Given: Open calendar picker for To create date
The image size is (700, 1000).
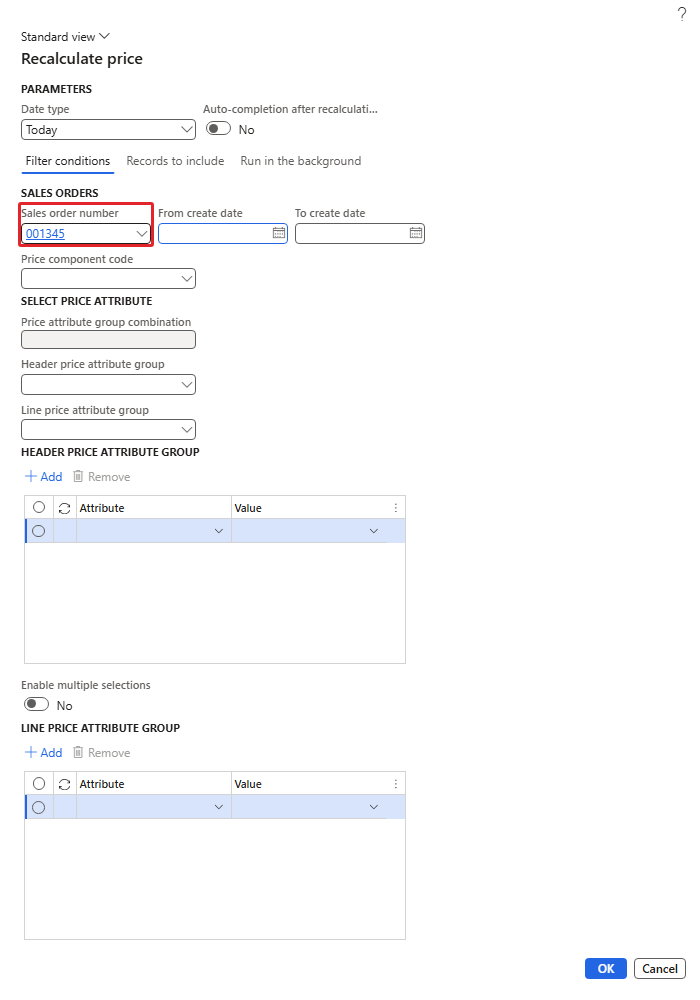Looking at the screenshot, I should coord(416,233).
